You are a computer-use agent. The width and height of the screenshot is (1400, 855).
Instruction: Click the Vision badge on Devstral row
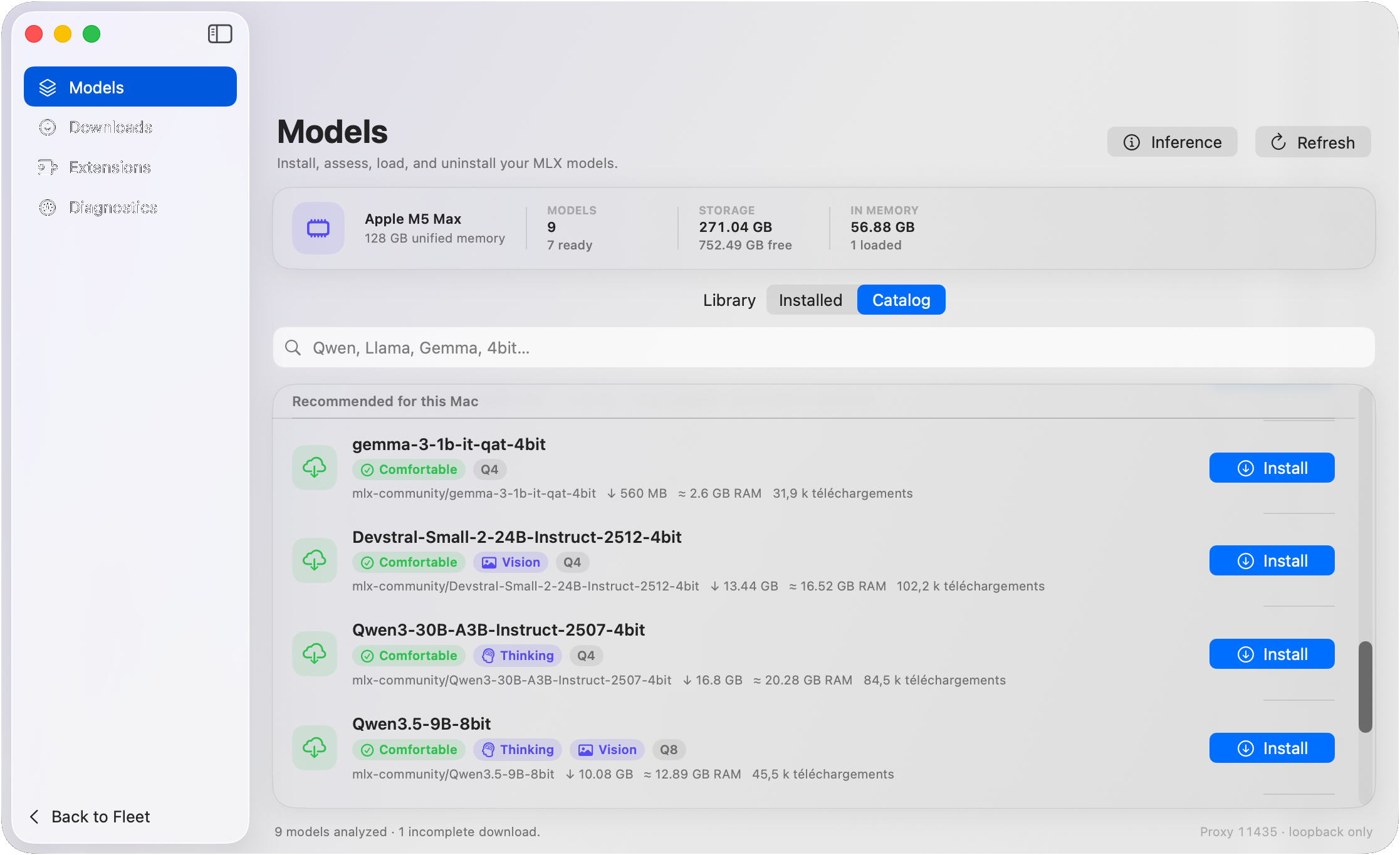tap(511, 562)
